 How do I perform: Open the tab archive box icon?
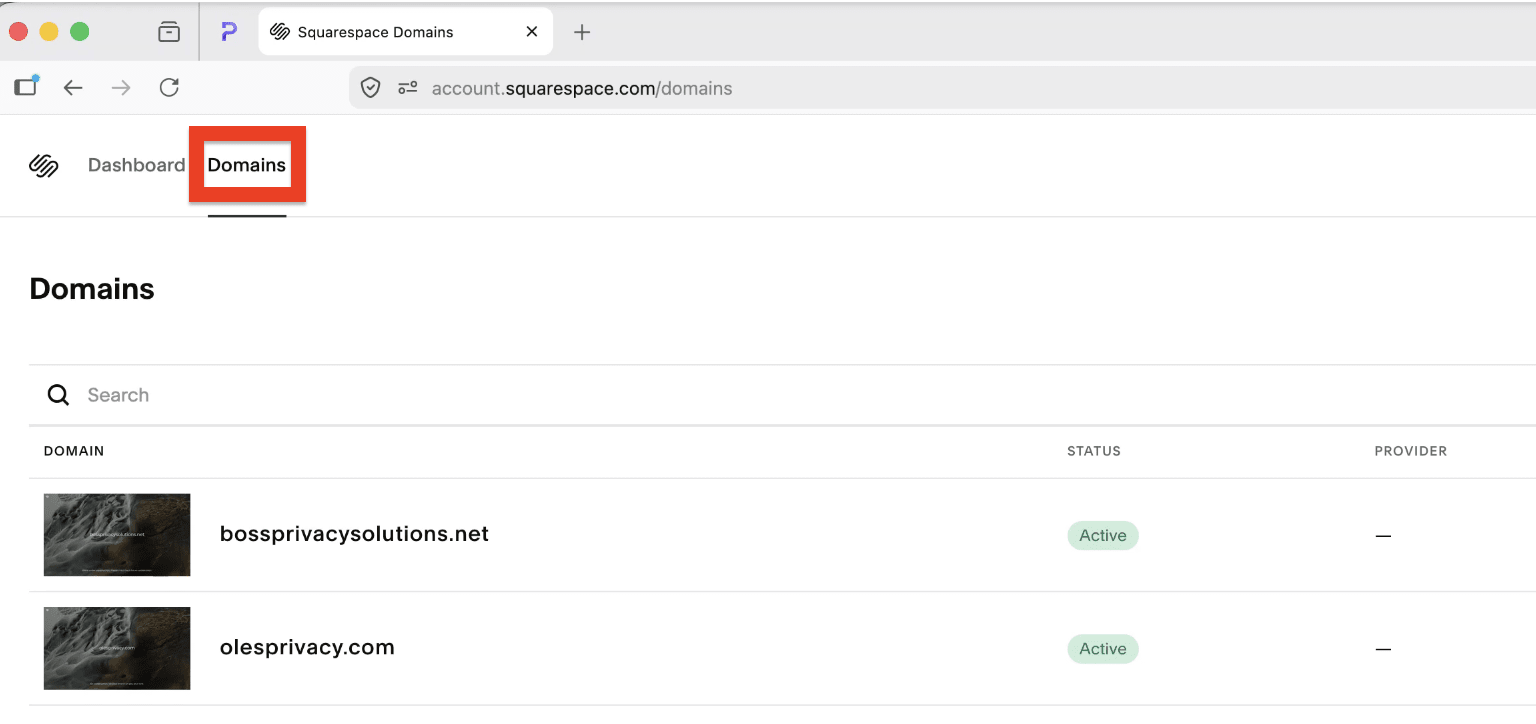click(169, 32)
